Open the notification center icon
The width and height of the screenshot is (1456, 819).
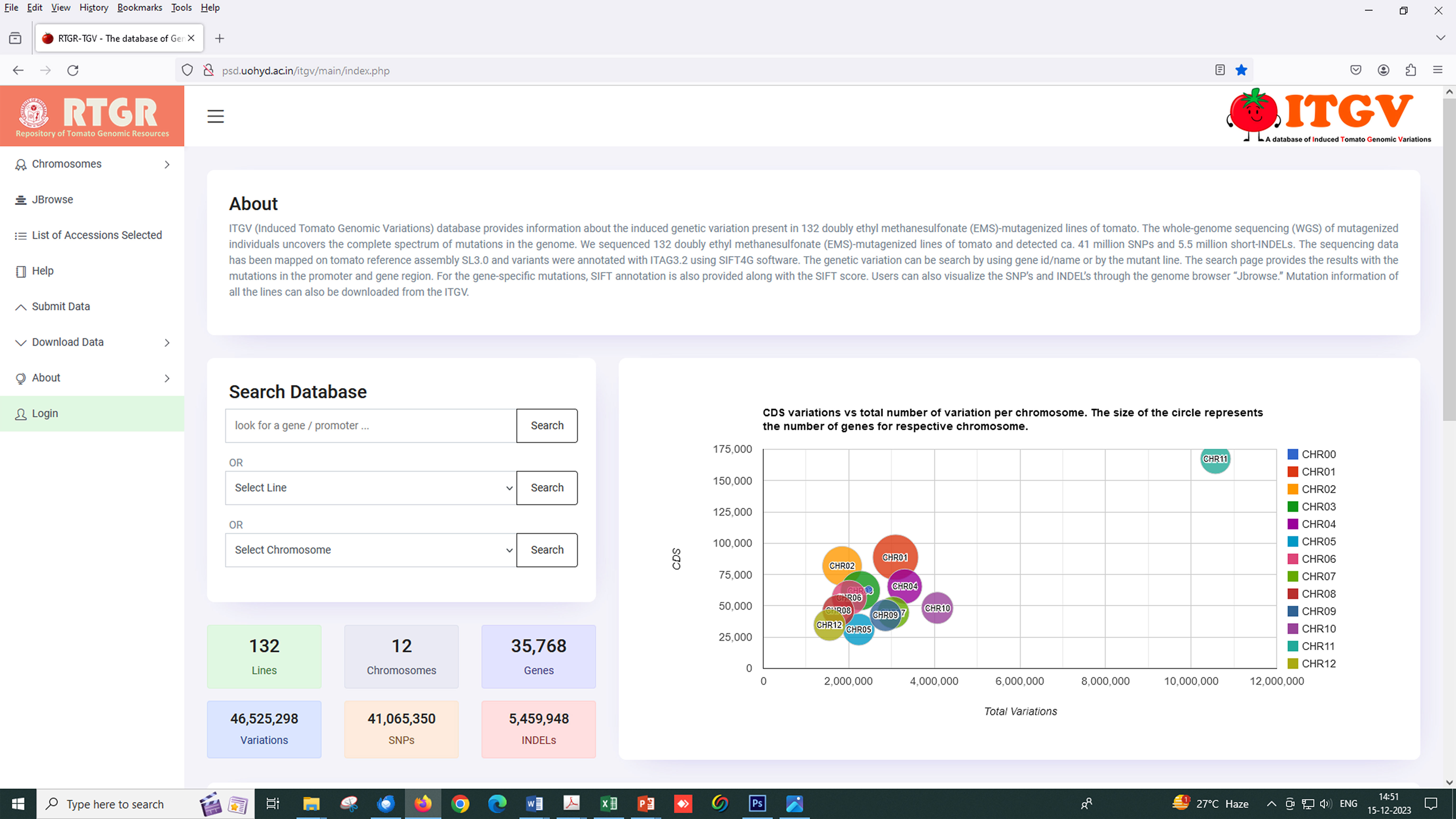point(1431,804)
